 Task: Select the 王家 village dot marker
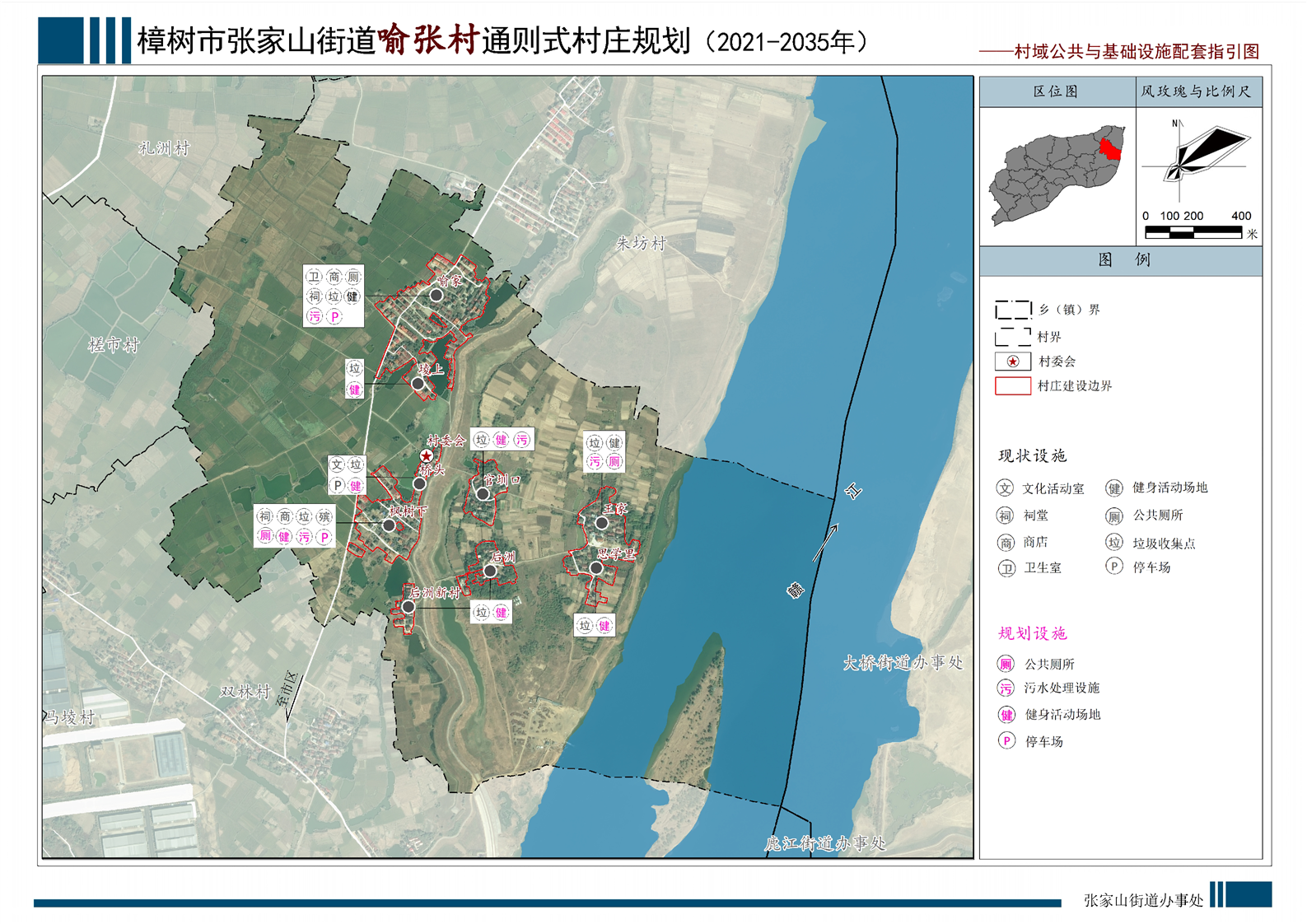[602, 523]
